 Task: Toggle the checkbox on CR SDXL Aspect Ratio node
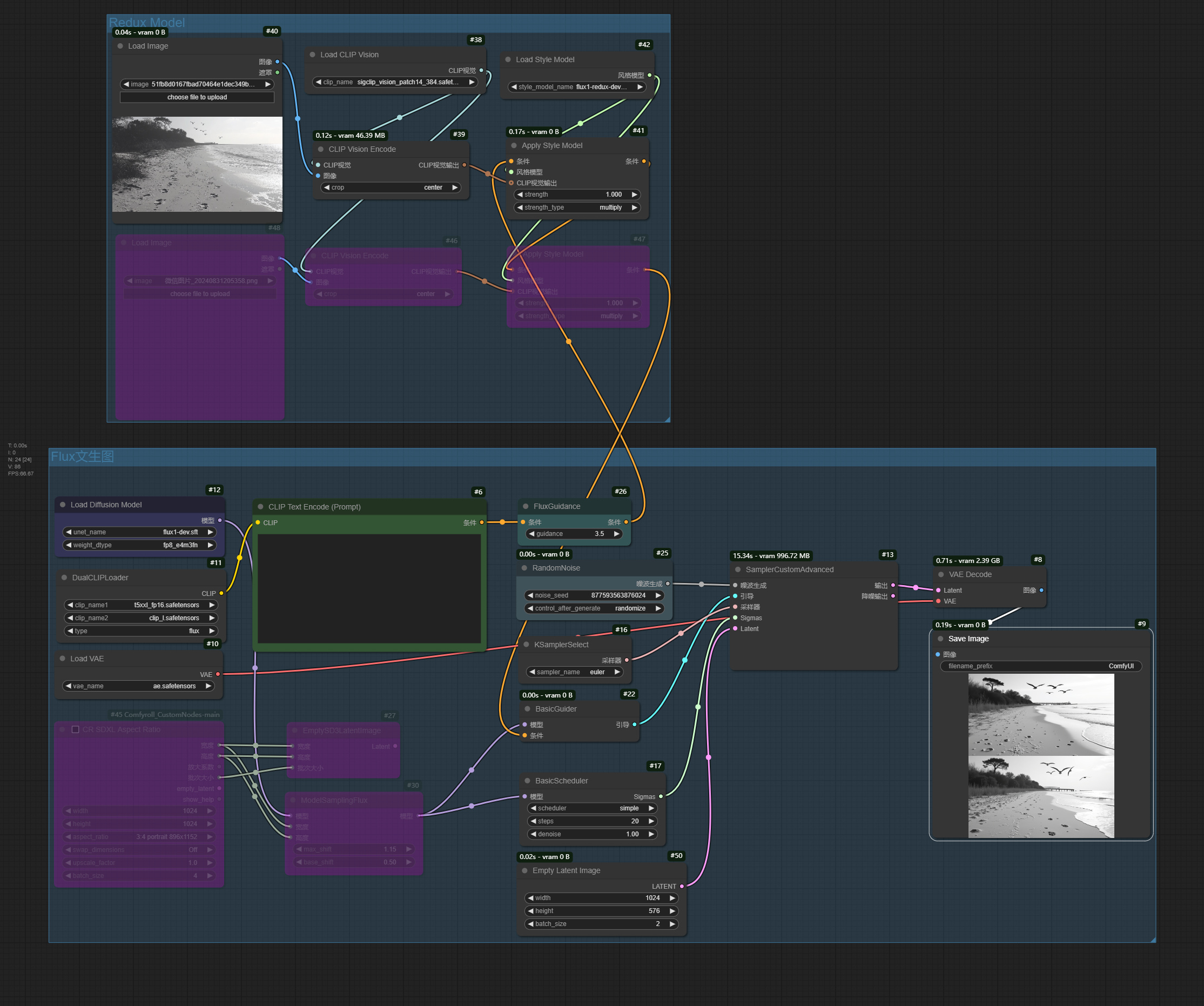(x=75, y=729)
